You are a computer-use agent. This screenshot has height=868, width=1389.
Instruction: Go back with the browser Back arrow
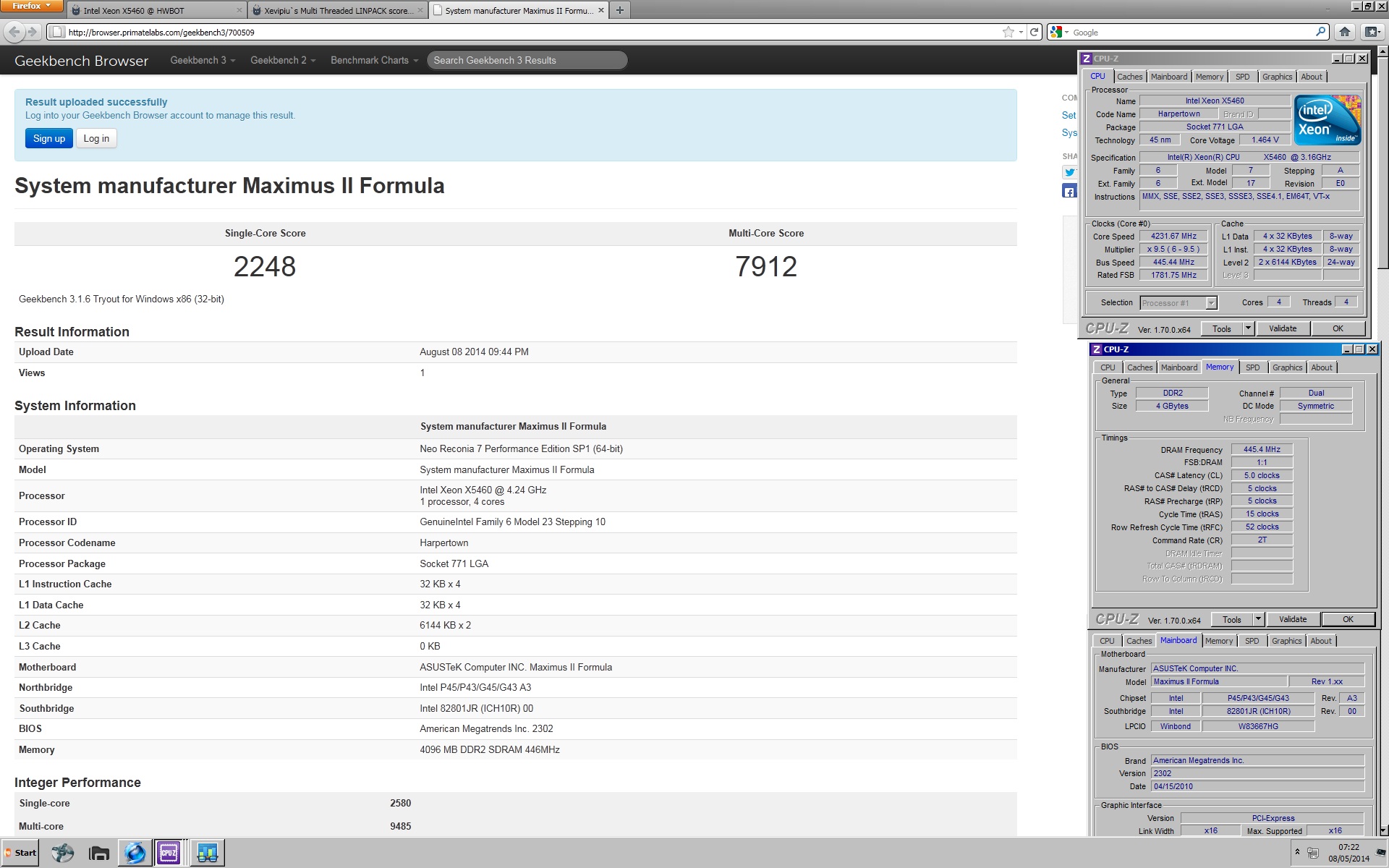14,32
